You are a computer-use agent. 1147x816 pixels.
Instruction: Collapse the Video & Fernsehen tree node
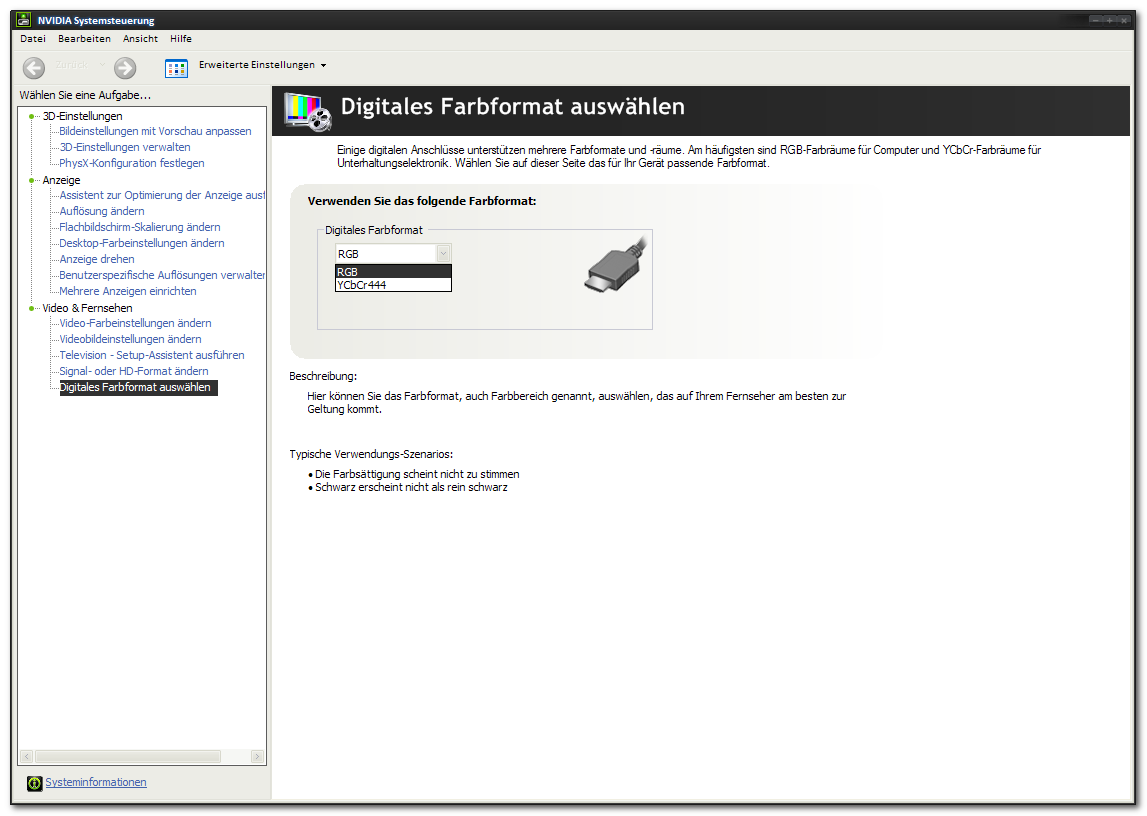pos(31,309)
